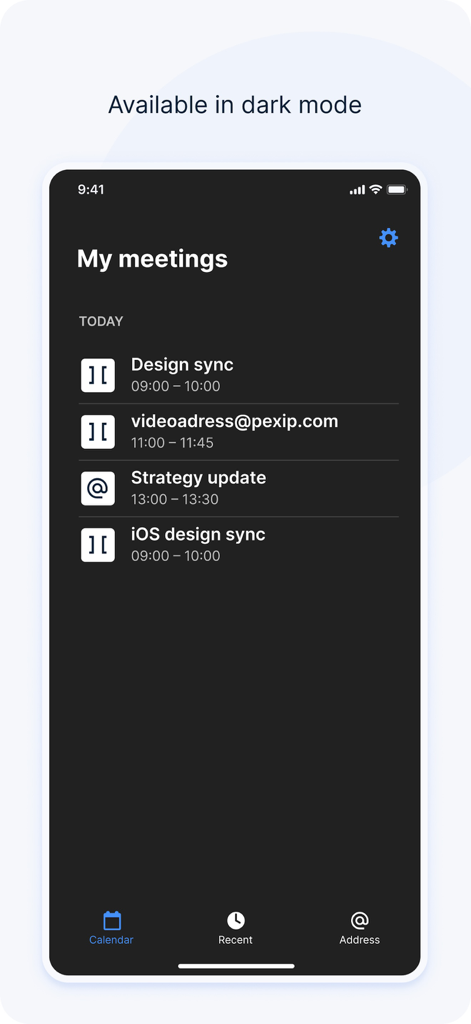Open the Strategy update meeting title

pos(199,478)
